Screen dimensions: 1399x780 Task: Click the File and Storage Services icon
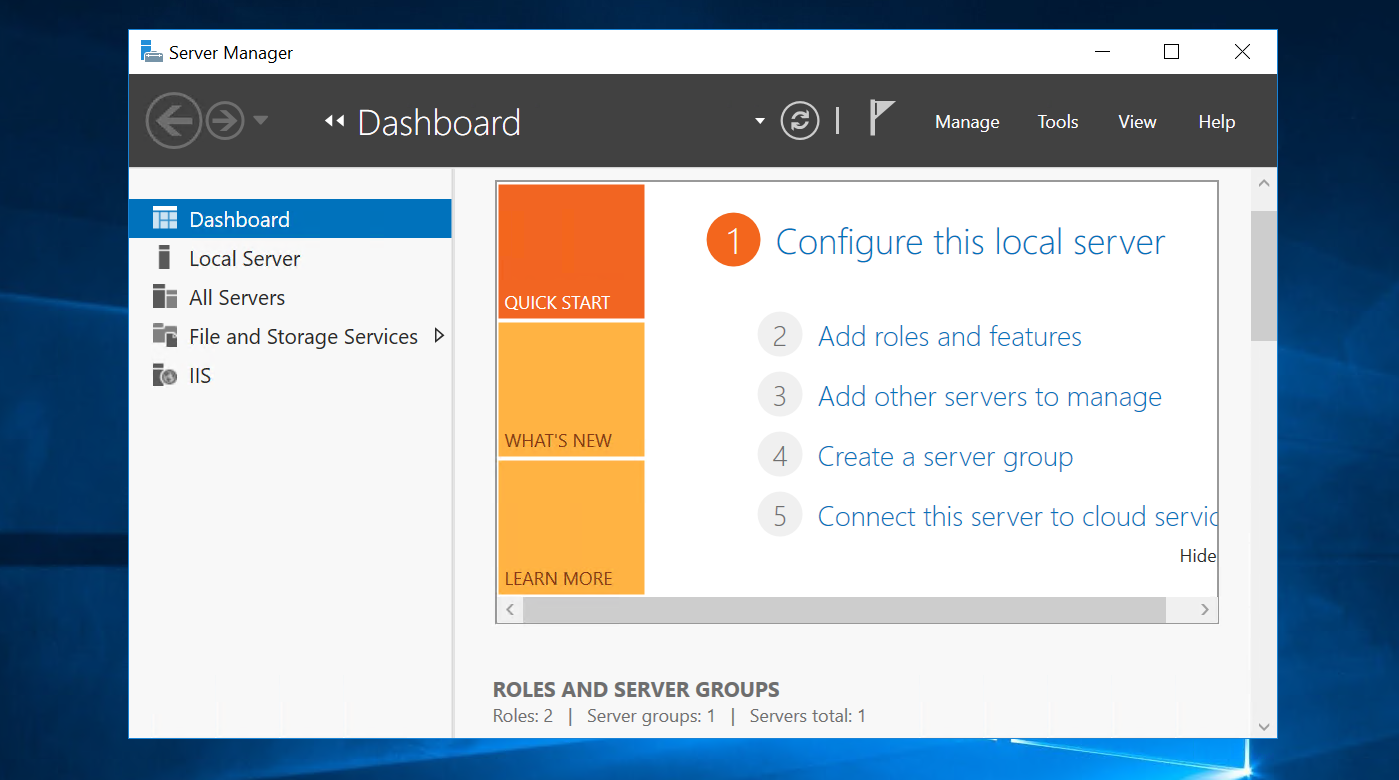[165, 335]
